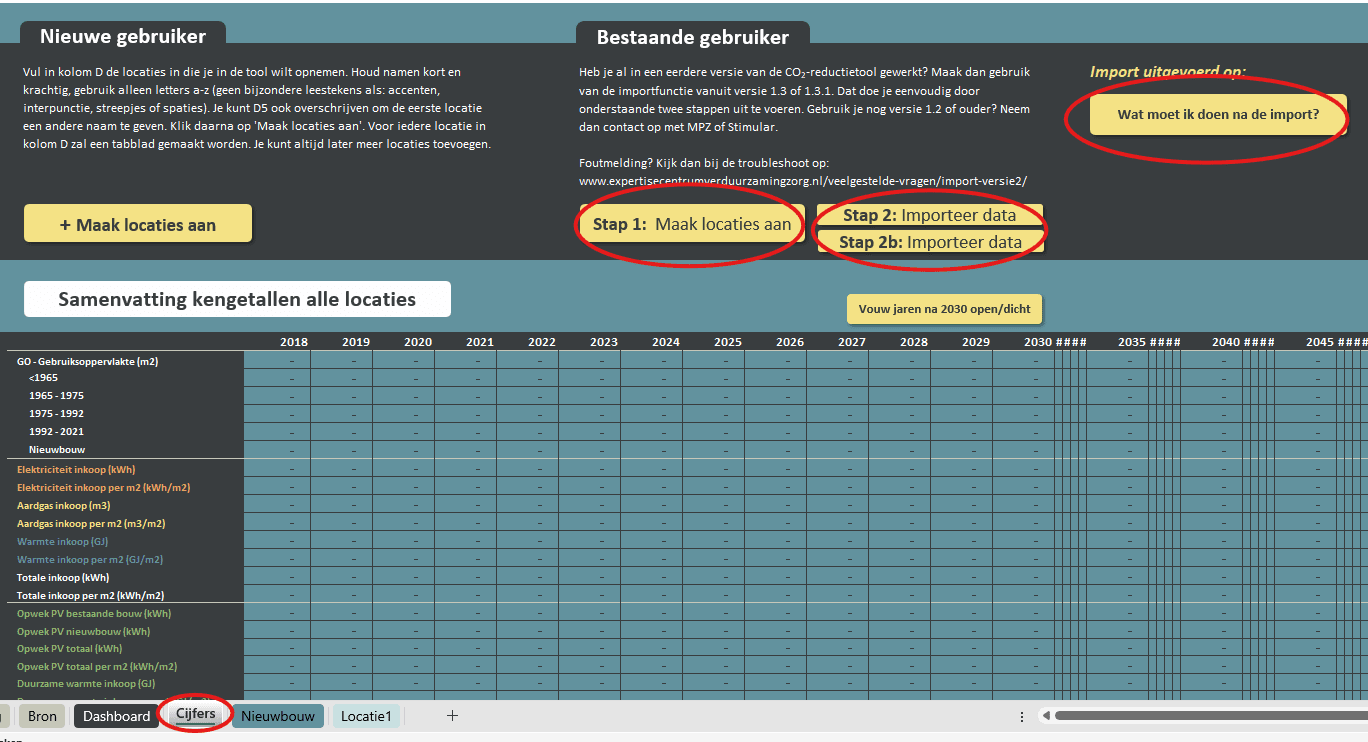
Task: Select the 2029 year column header
Action: click(976, 342)
